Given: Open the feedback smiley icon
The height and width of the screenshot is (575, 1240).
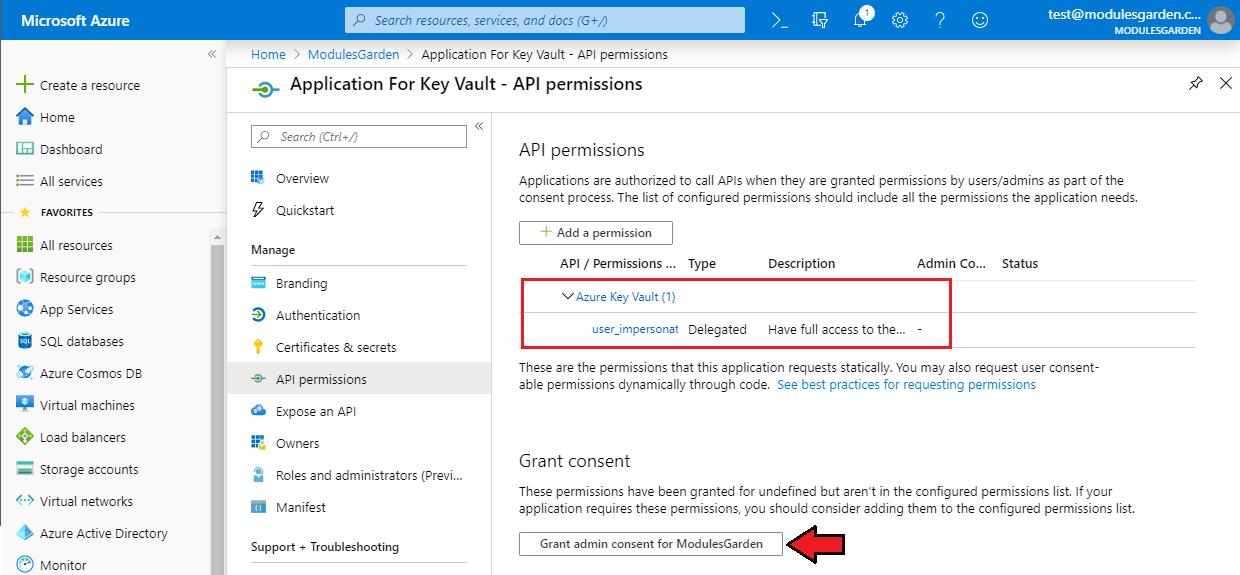Looking at the screenshot, I should point(980,20).
